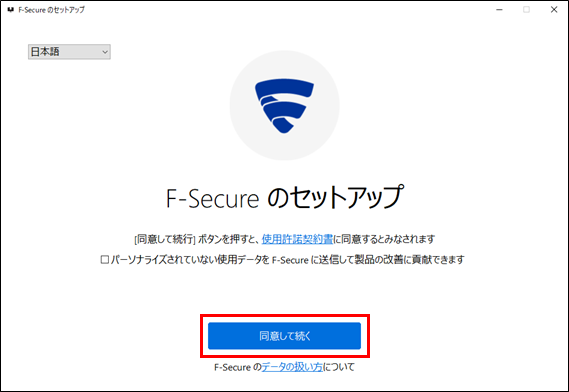Click the chevron arrow of the language selector
Screen dimensions: 569x392
pos(105,52)
